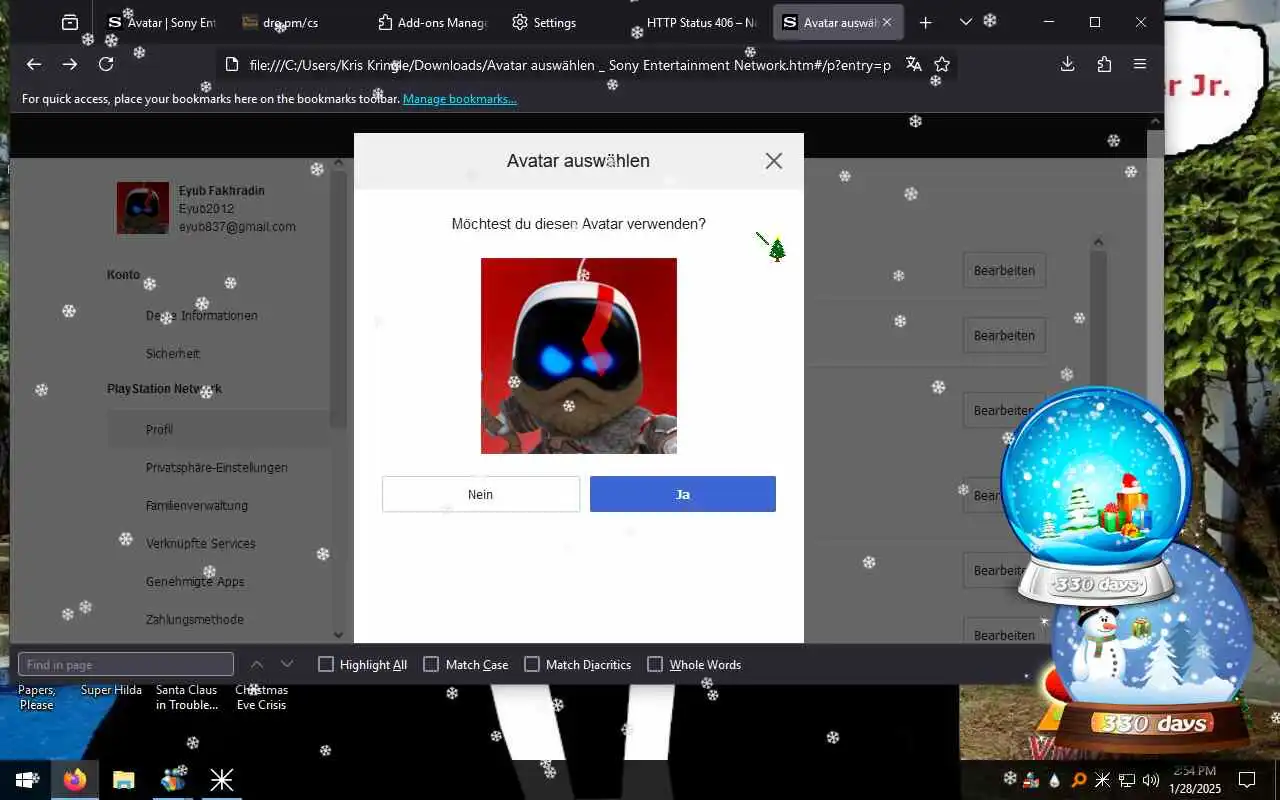Viewport: 1280px width, 800px height.
Task: Enable the Match Diacritics checkbox
Action: pos(532,664)
